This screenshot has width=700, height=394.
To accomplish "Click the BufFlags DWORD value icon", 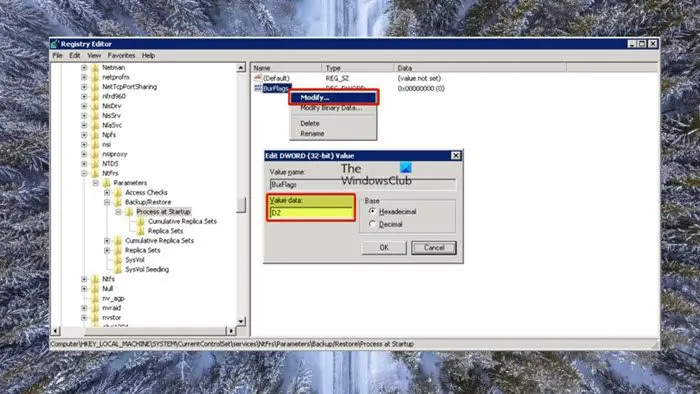I will click(258, 88).
